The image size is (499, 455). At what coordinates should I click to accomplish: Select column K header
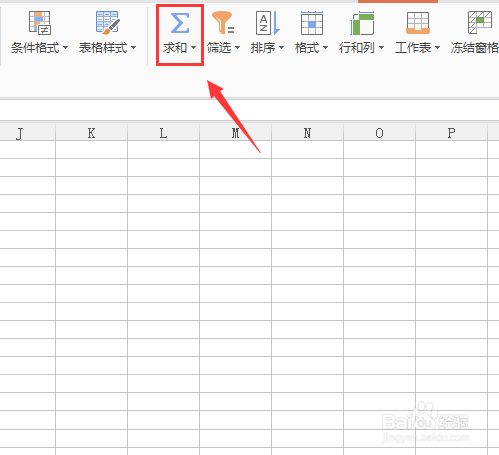click(x=92, y=133)
